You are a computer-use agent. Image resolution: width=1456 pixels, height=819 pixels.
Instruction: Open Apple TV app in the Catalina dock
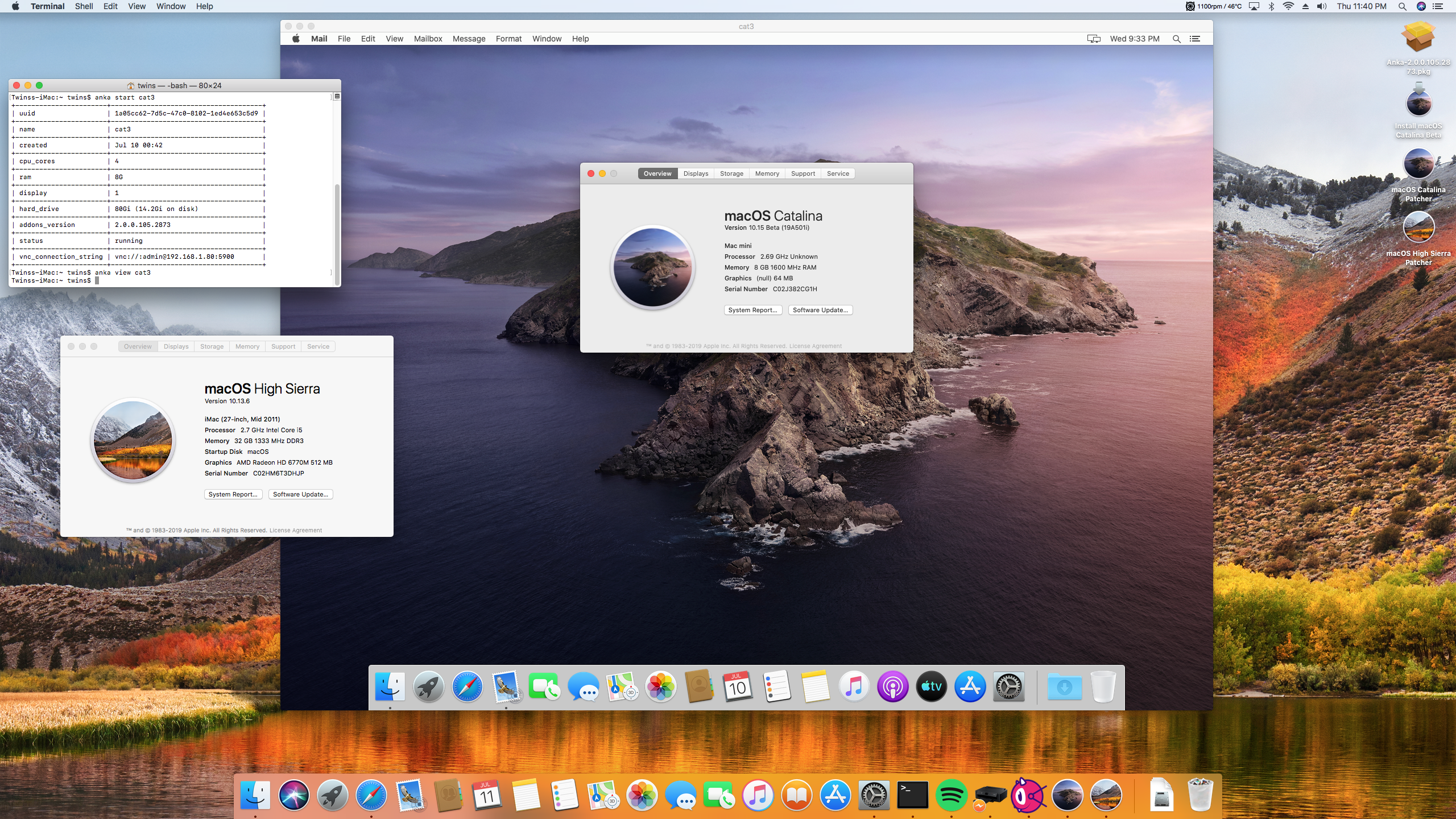(931, 687)
